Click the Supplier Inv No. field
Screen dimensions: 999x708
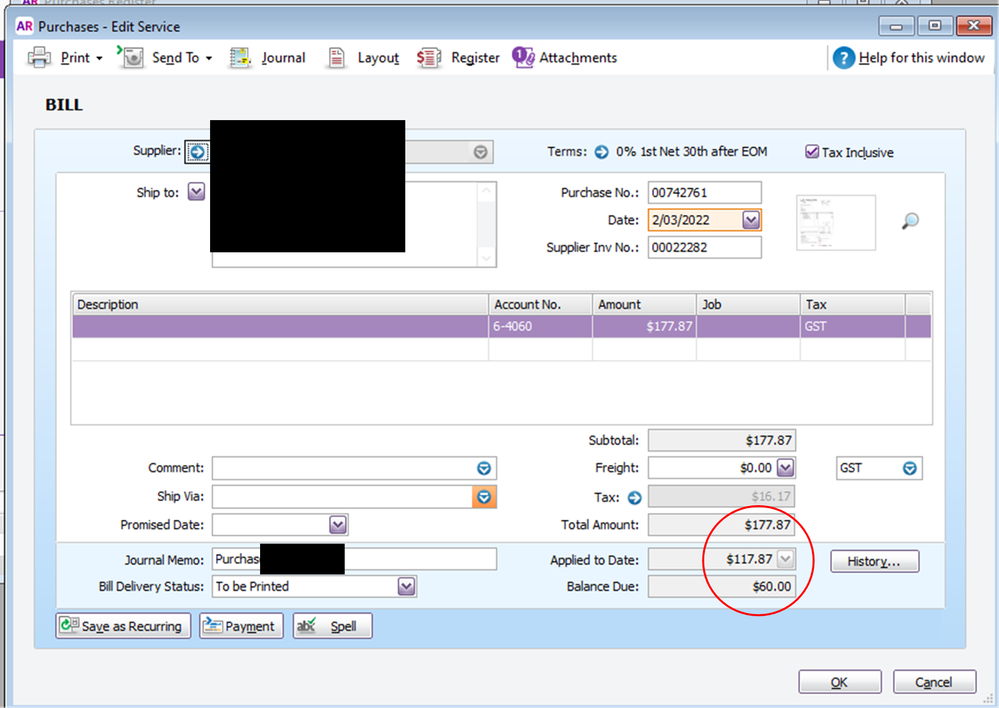[x=704, y=248]
